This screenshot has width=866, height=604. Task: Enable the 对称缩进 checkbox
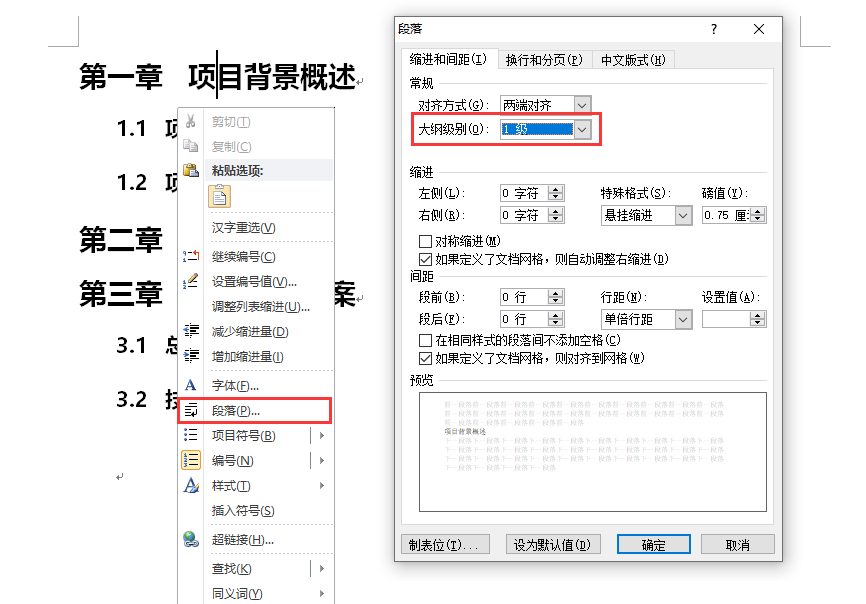pyautogui.click(x=426, y=240)
